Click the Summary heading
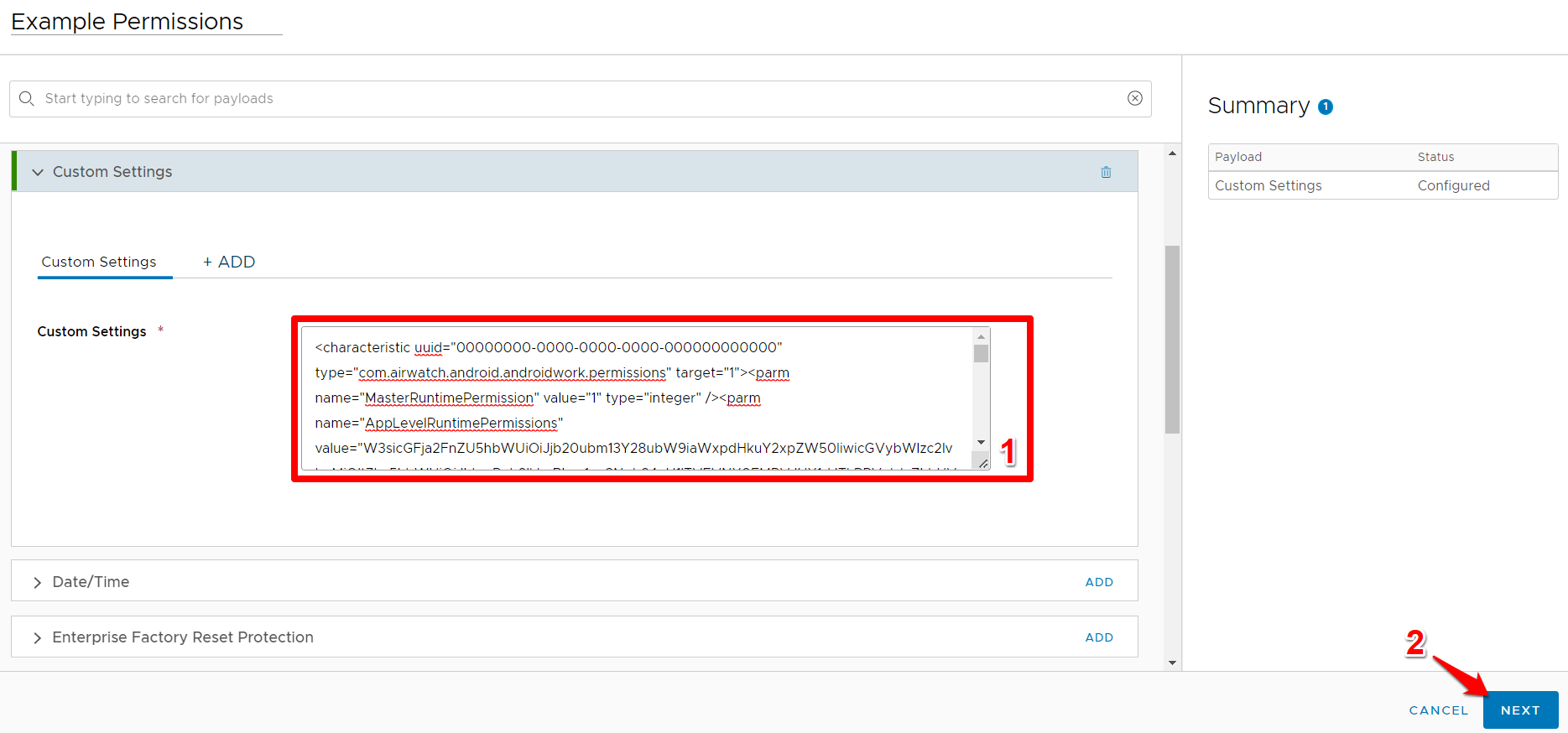The width and height of the screenshot is (1568, 733). (x=1258, y=106)
